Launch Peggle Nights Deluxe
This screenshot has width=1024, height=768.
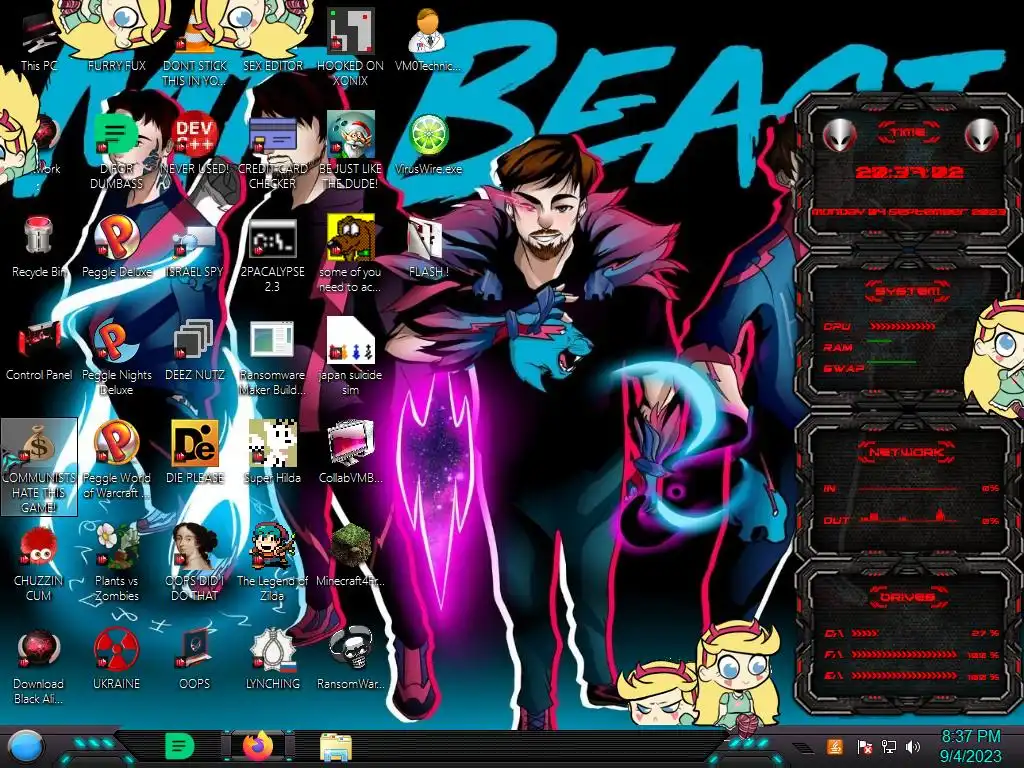(x=116, y=357)
